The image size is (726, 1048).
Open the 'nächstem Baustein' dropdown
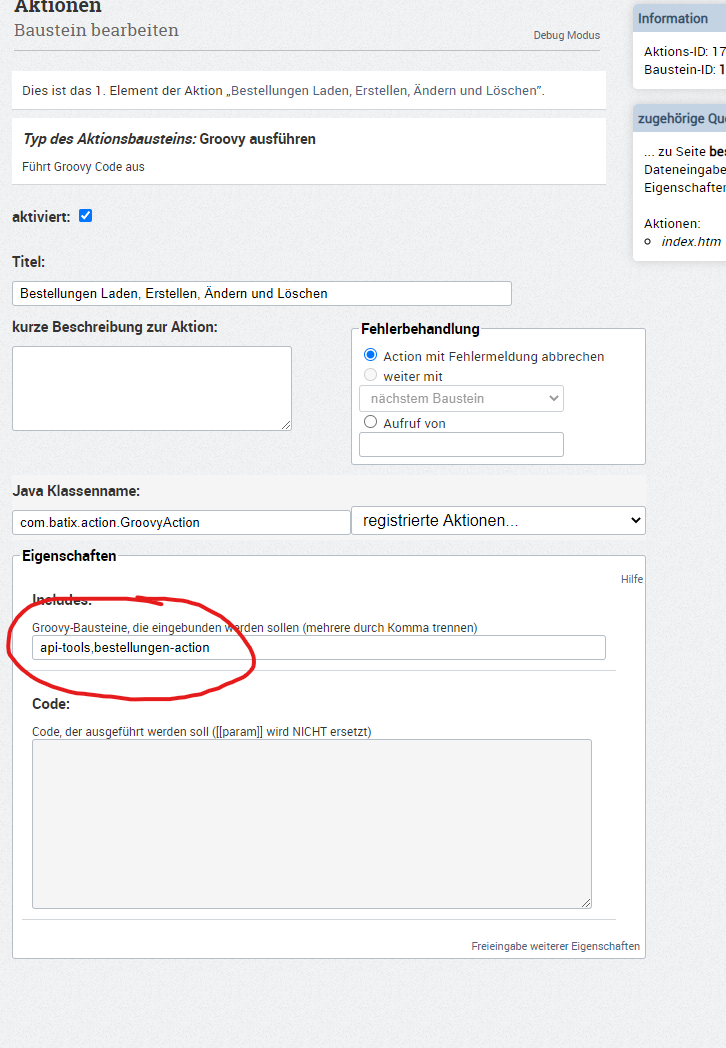click(461, 398)
